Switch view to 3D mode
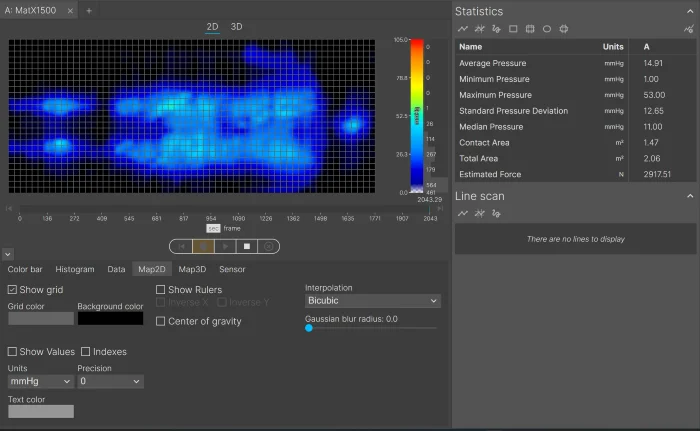The height and width of the screenshot is (431, 700). point(236,26)
